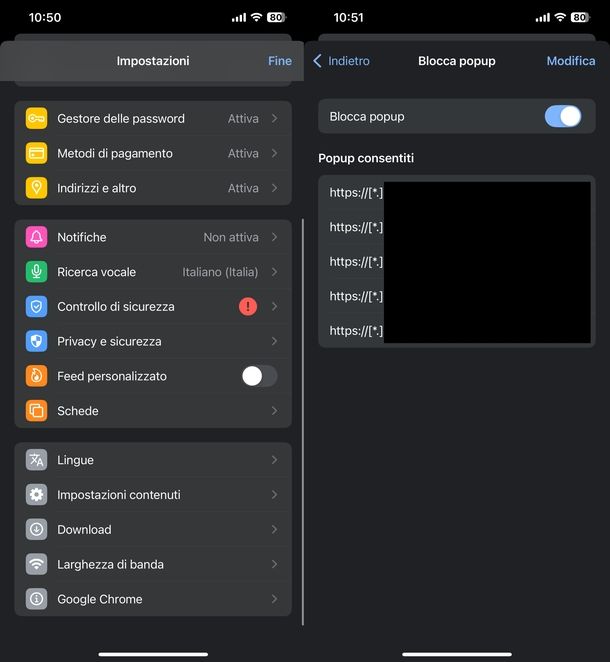Tap Modifica to edit allowed popups
This screenshot has height=662, width=610.
tap(571, 61)
